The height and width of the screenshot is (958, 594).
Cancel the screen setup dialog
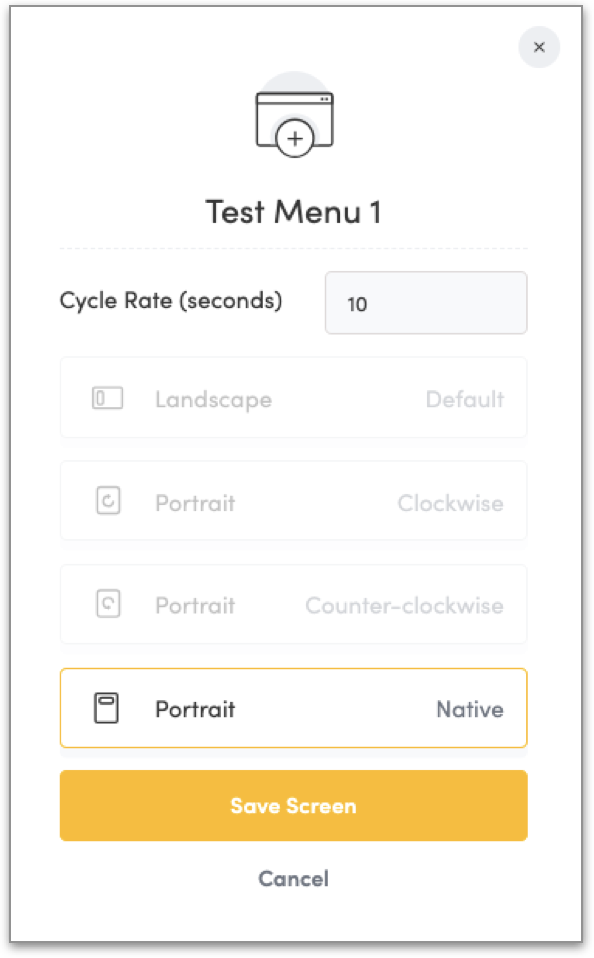[x=293, y=879]
